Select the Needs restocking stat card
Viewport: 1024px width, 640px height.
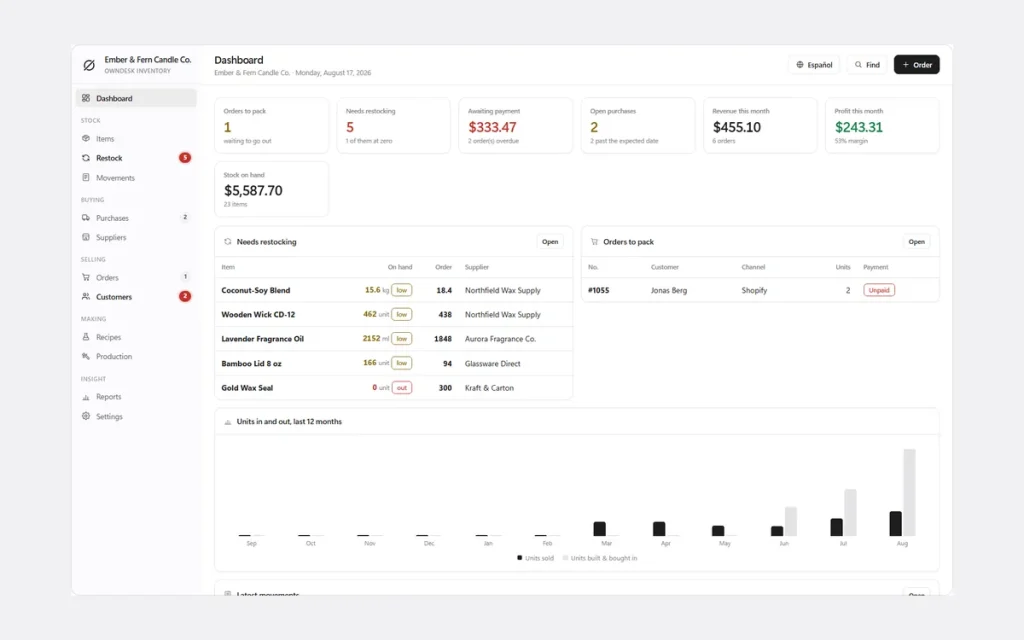[394, 125]
